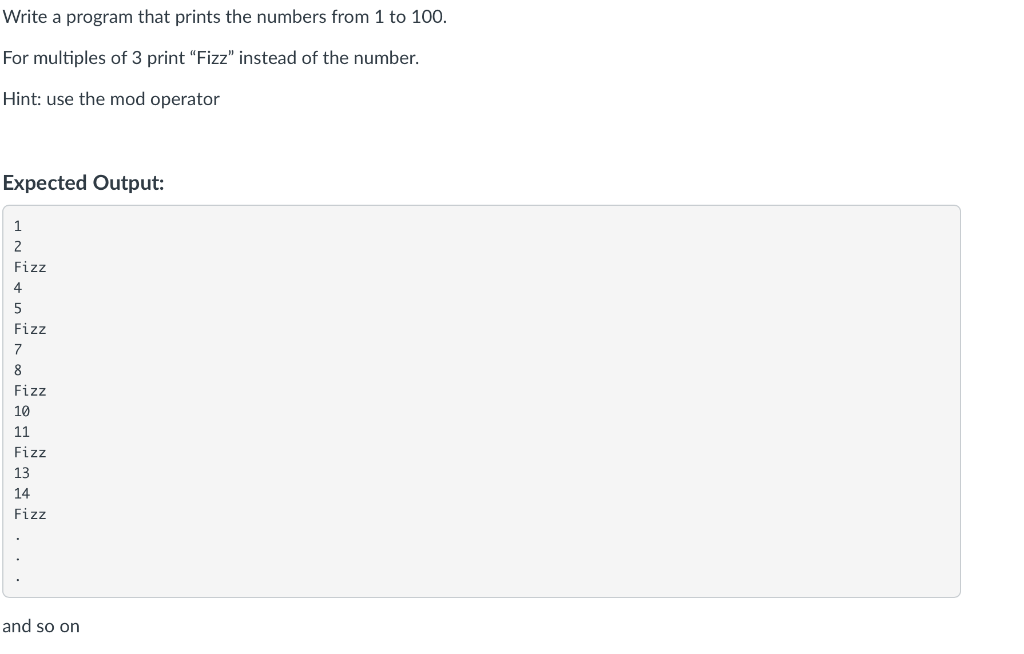Click the output line showing 1

pyautogui.click(x=18, y=226)
